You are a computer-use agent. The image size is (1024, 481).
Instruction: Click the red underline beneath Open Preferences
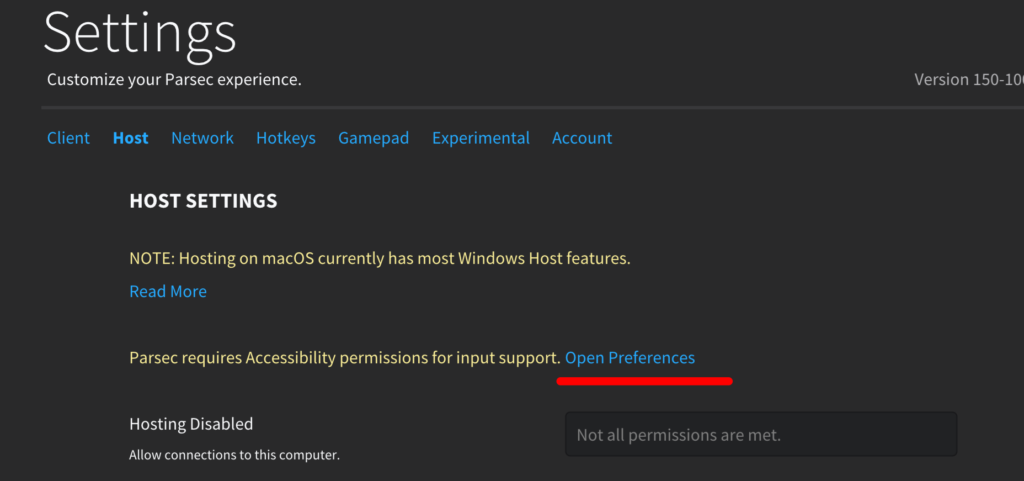pyautogui.click(x=644, y=381)
